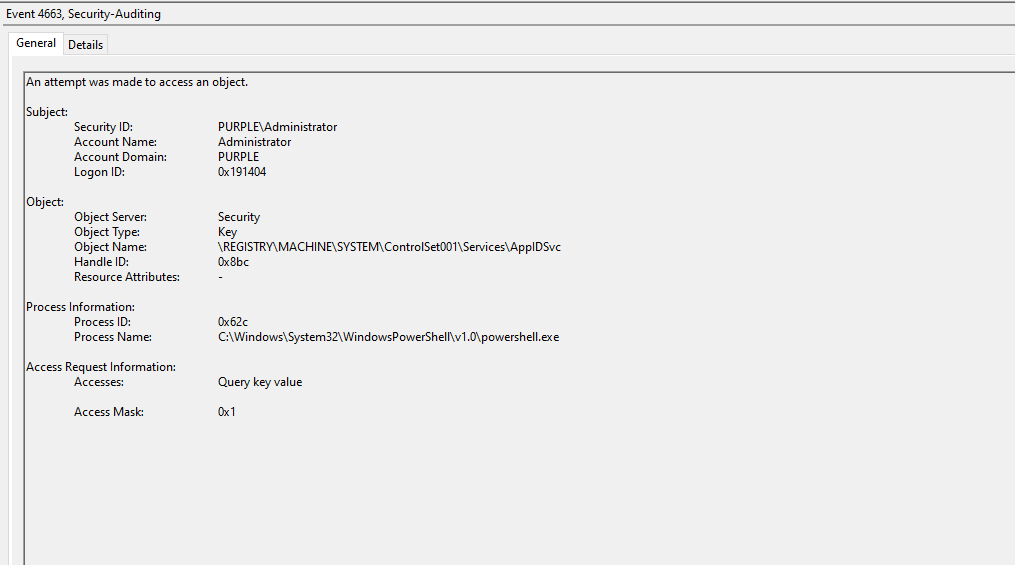Click the Process ID value 0x62c
1015x565 pixels.
(x=232, y=322)
